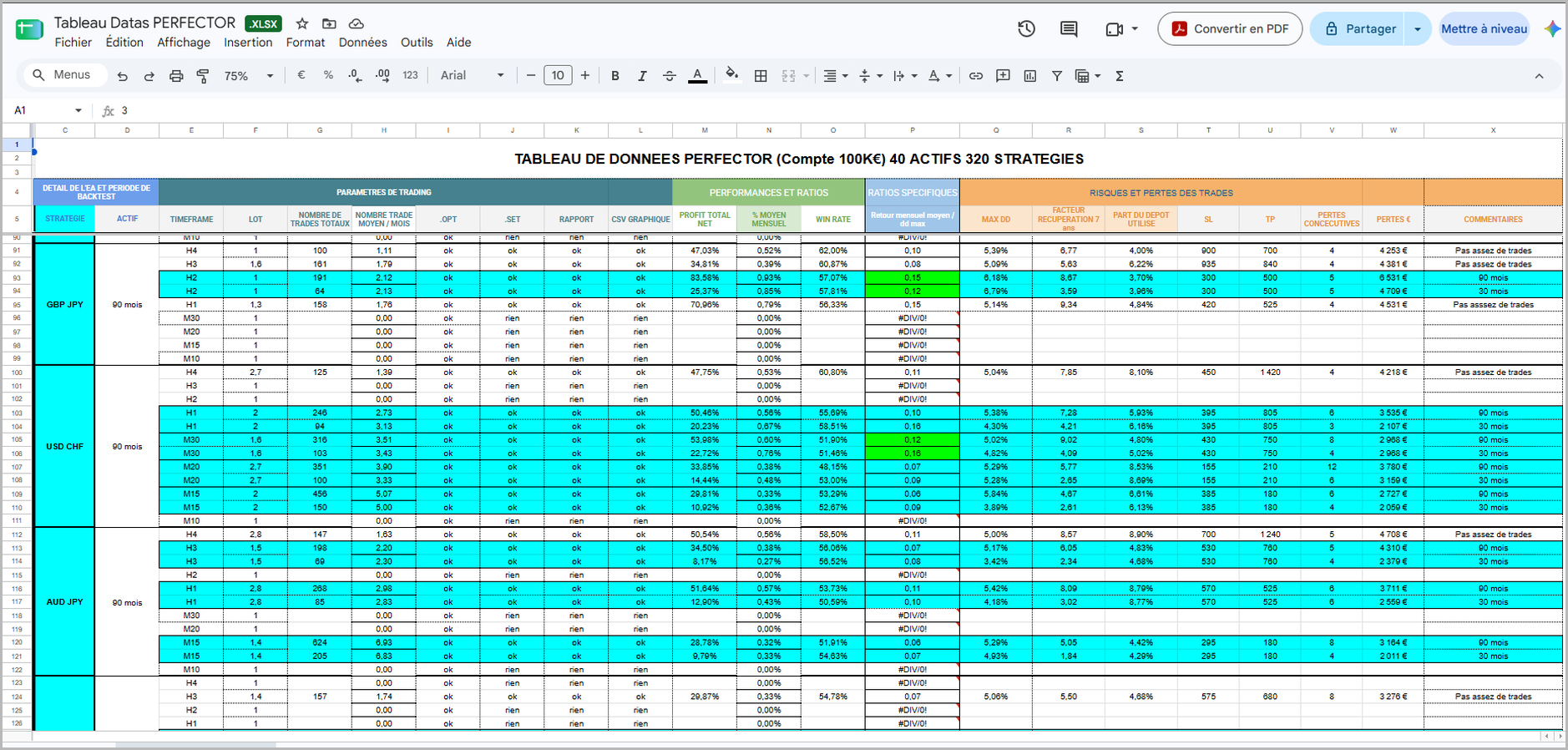Open text wrapping dropdown

click(905, 76)
